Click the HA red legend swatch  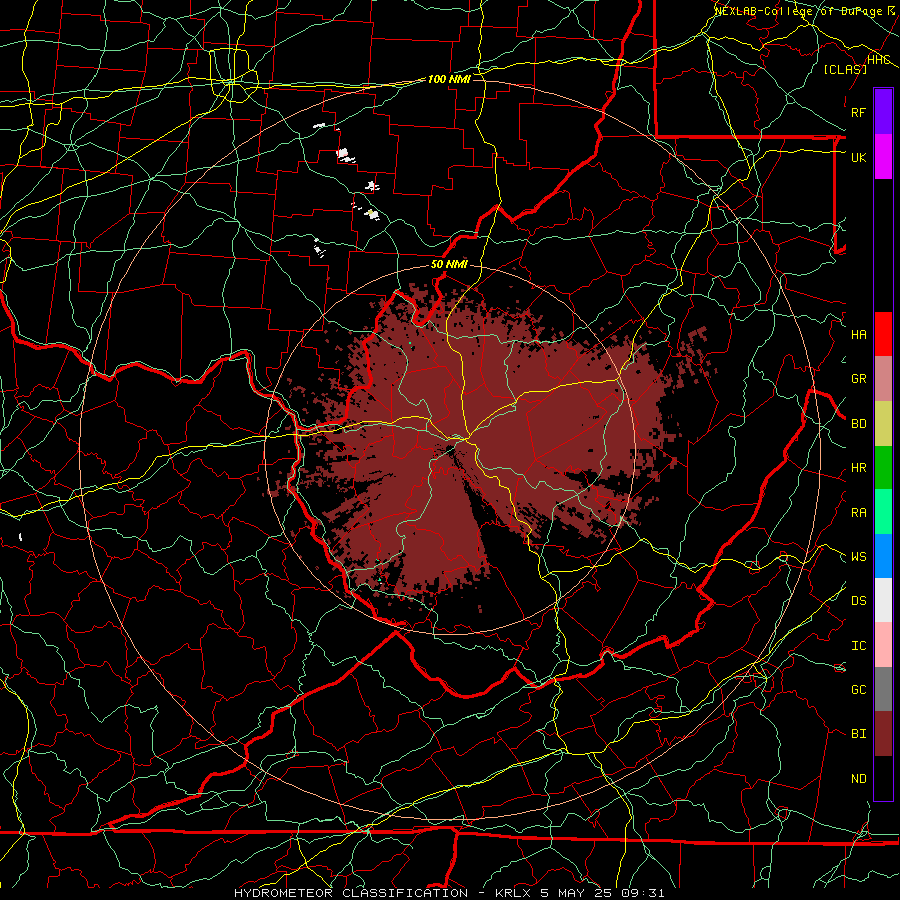(x=883, y=334)
